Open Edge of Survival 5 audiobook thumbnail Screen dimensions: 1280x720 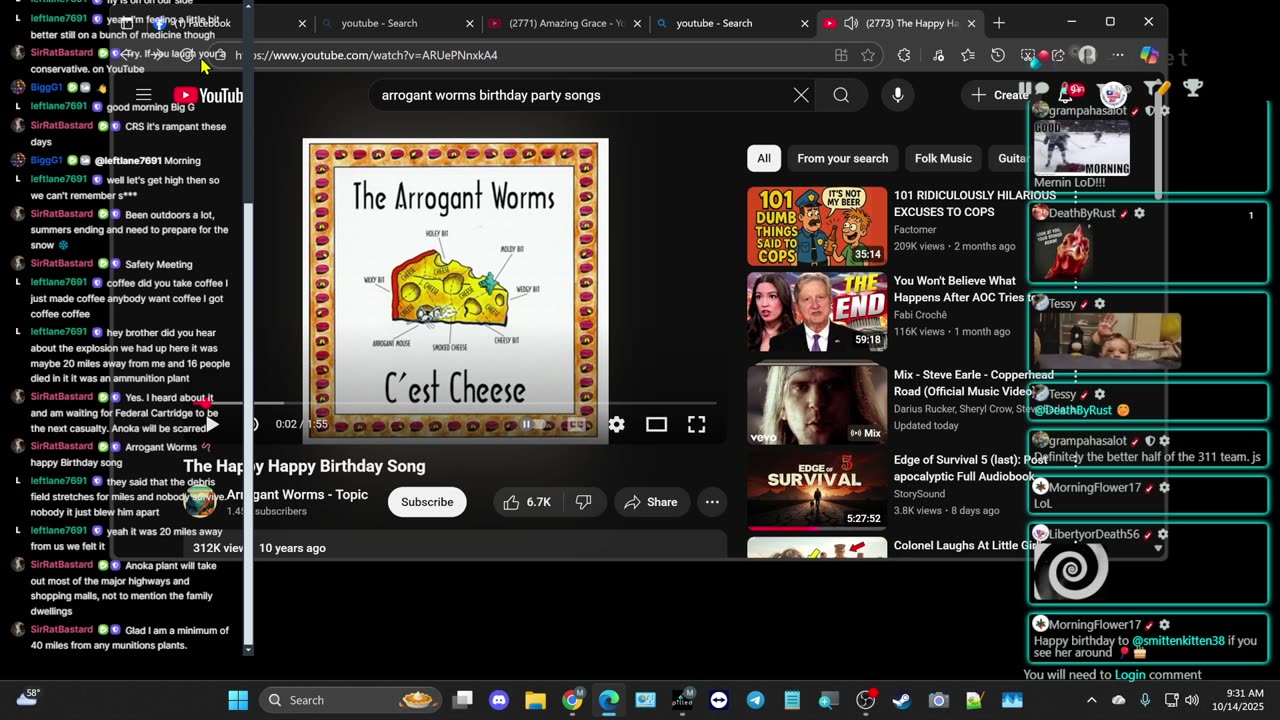(x=817, y=492)
